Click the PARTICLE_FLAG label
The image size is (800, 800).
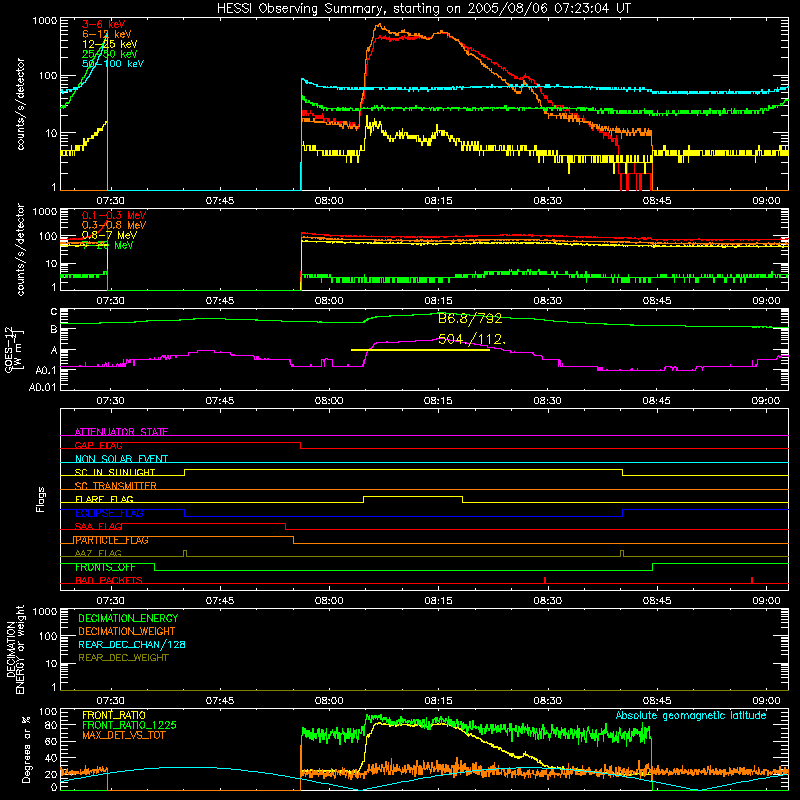tap(111, 540)
